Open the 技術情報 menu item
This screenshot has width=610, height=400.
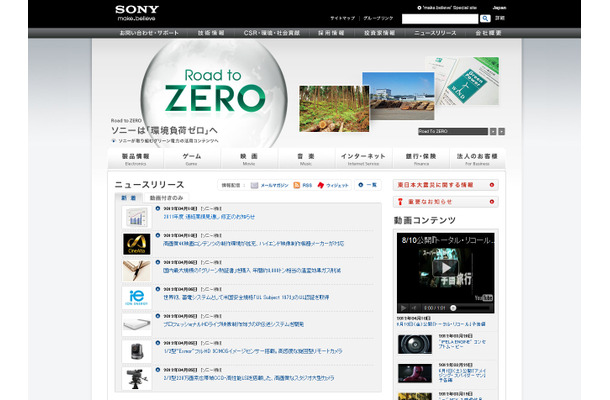click(x=211, y=33)
